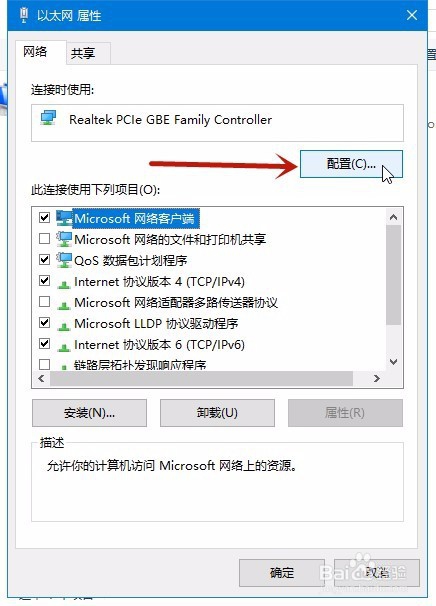
Task: Select the 网络 tab
Action: click(x=35, y=51)
